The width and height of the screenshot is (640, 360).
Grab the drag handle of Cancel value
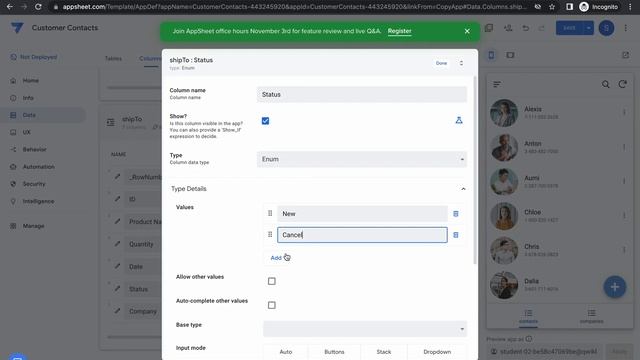tap(270, 234)
